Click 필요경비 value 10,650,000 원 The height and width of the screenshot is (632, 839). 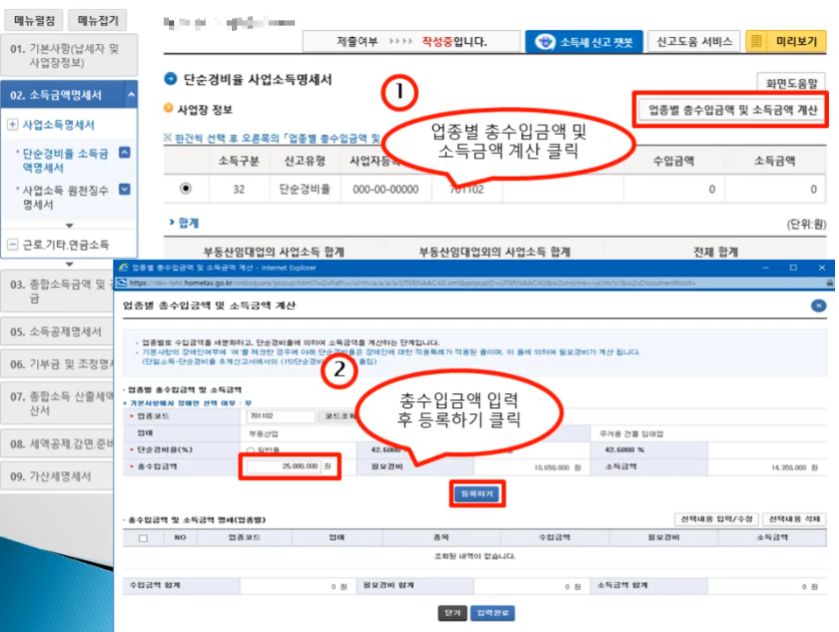coord(557,468)
